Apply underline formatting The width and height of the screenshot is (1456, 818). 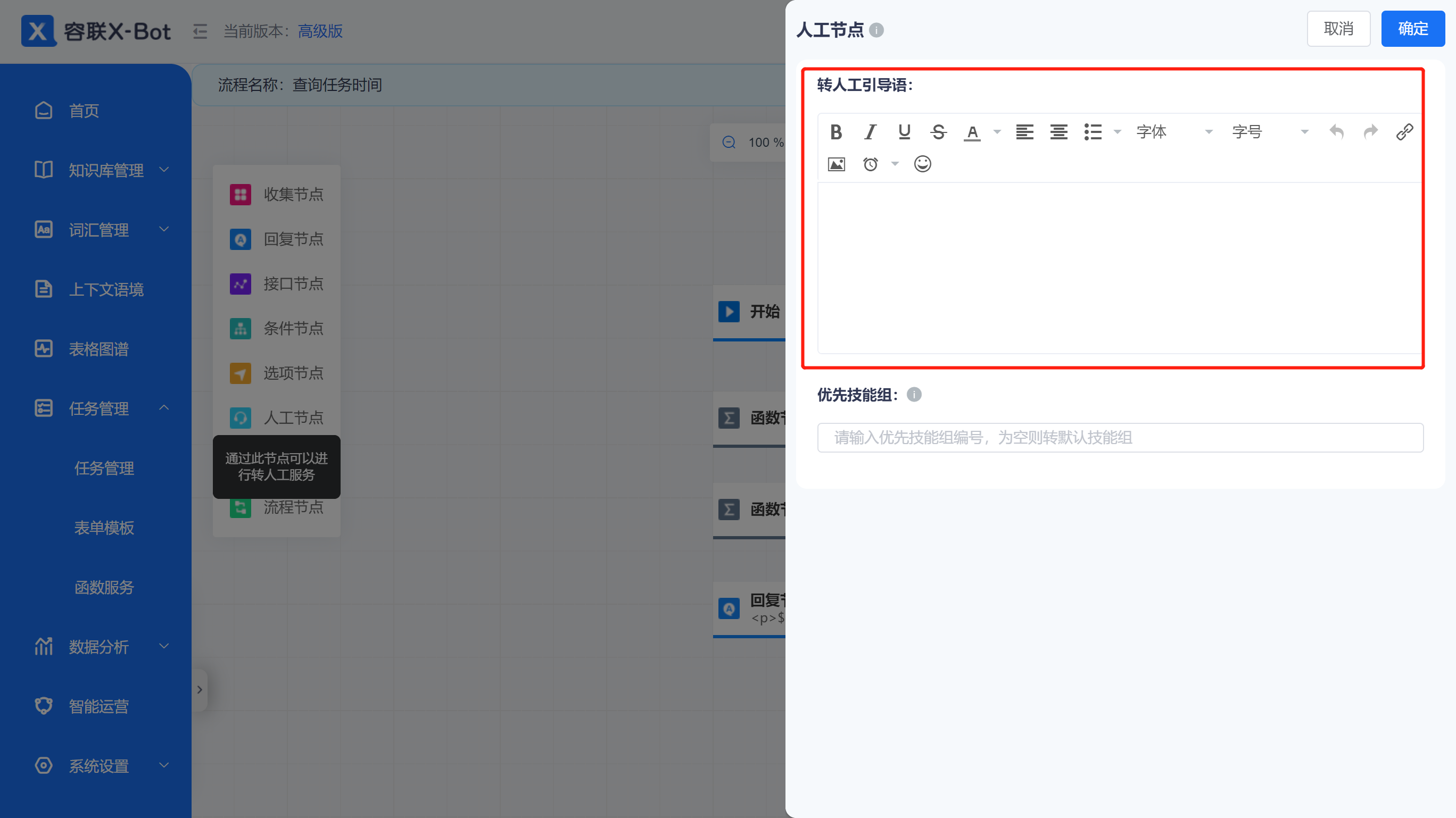(x=904, y=132)
